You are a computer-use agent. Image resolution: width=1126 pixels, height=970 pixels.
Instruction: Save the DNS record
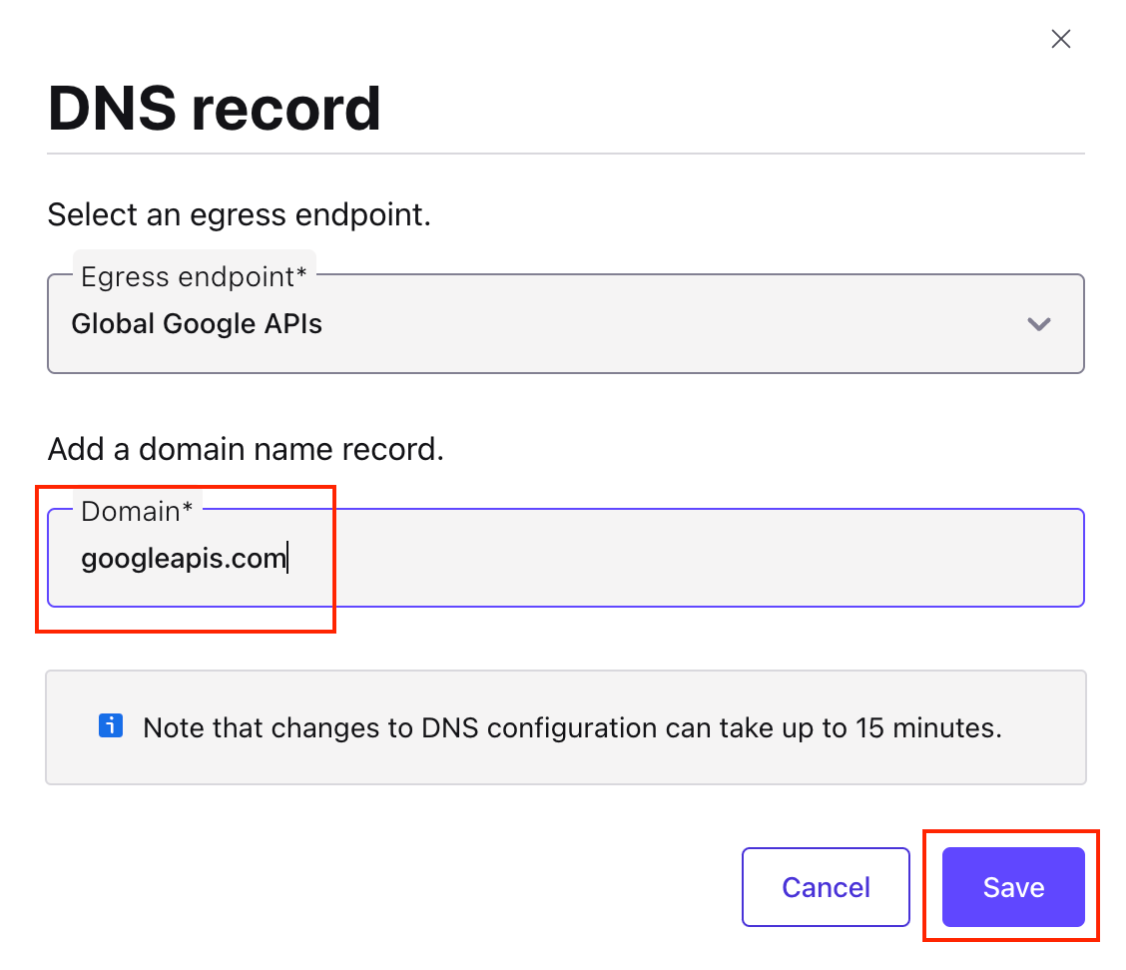coord(1012,887)
